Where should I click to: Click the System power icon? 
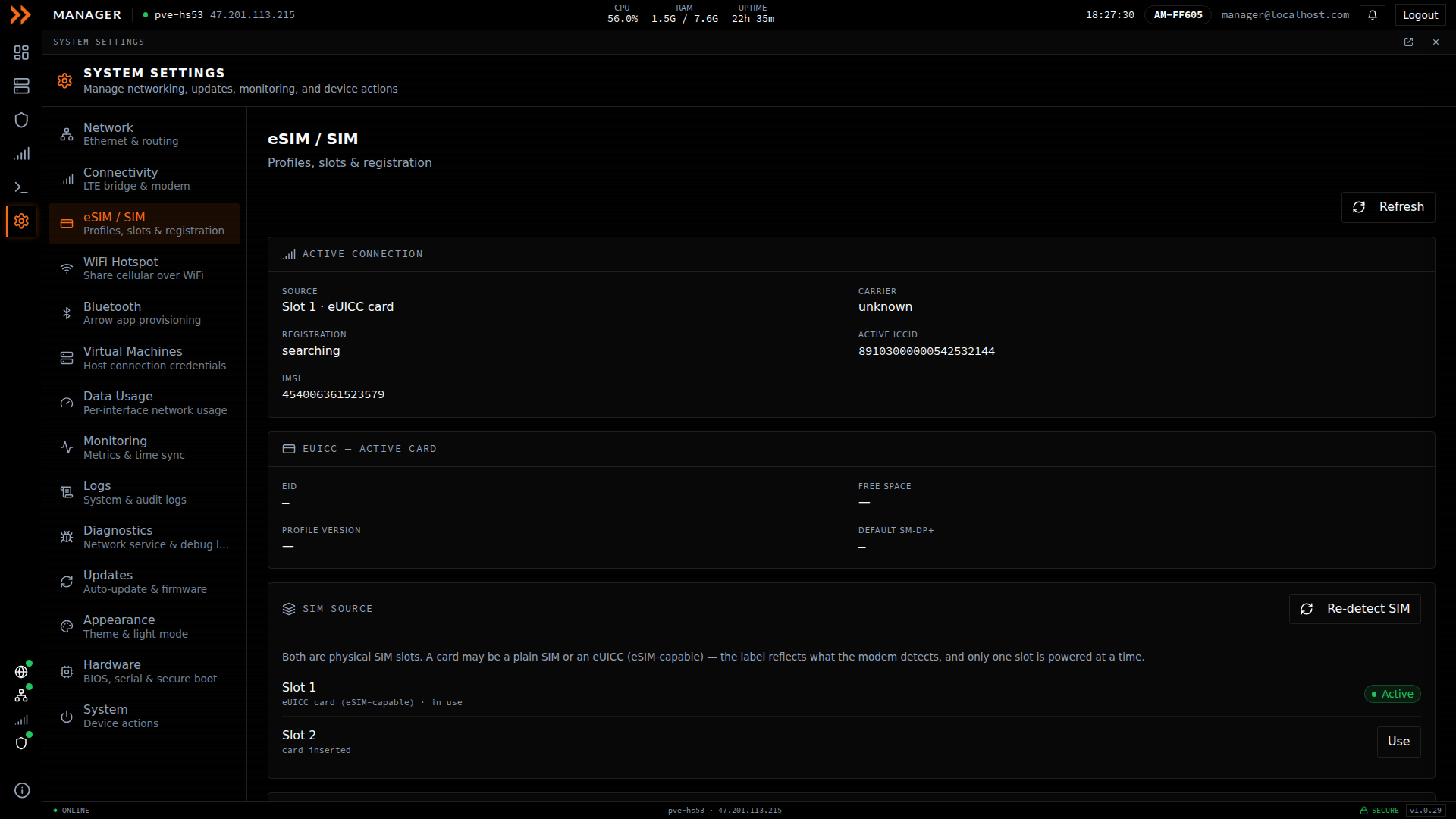point(67,716)
